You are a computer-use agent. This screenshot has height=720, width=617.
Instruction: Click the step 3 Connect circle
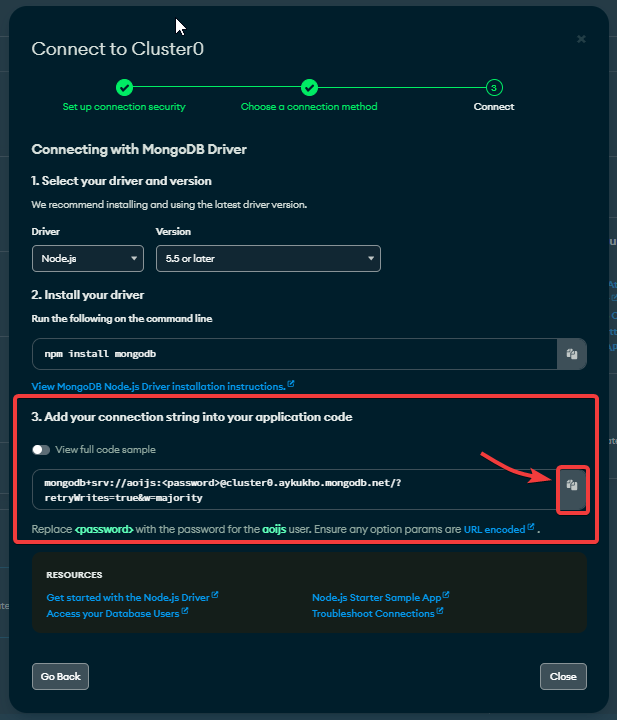(x=494, y=87)
